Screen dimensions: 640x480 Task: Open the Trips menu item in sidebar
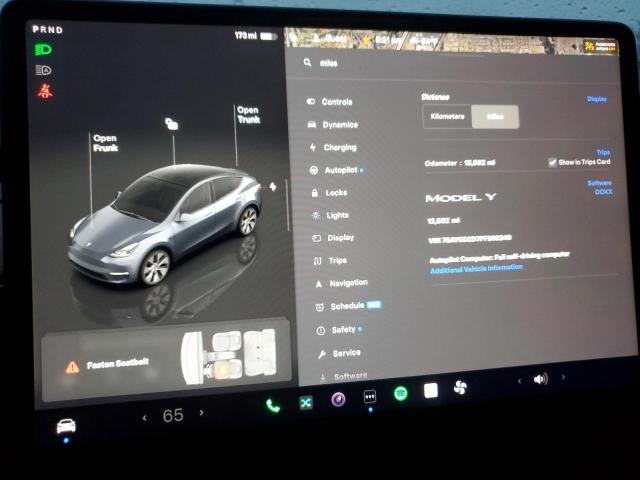(x=330, y=260)
